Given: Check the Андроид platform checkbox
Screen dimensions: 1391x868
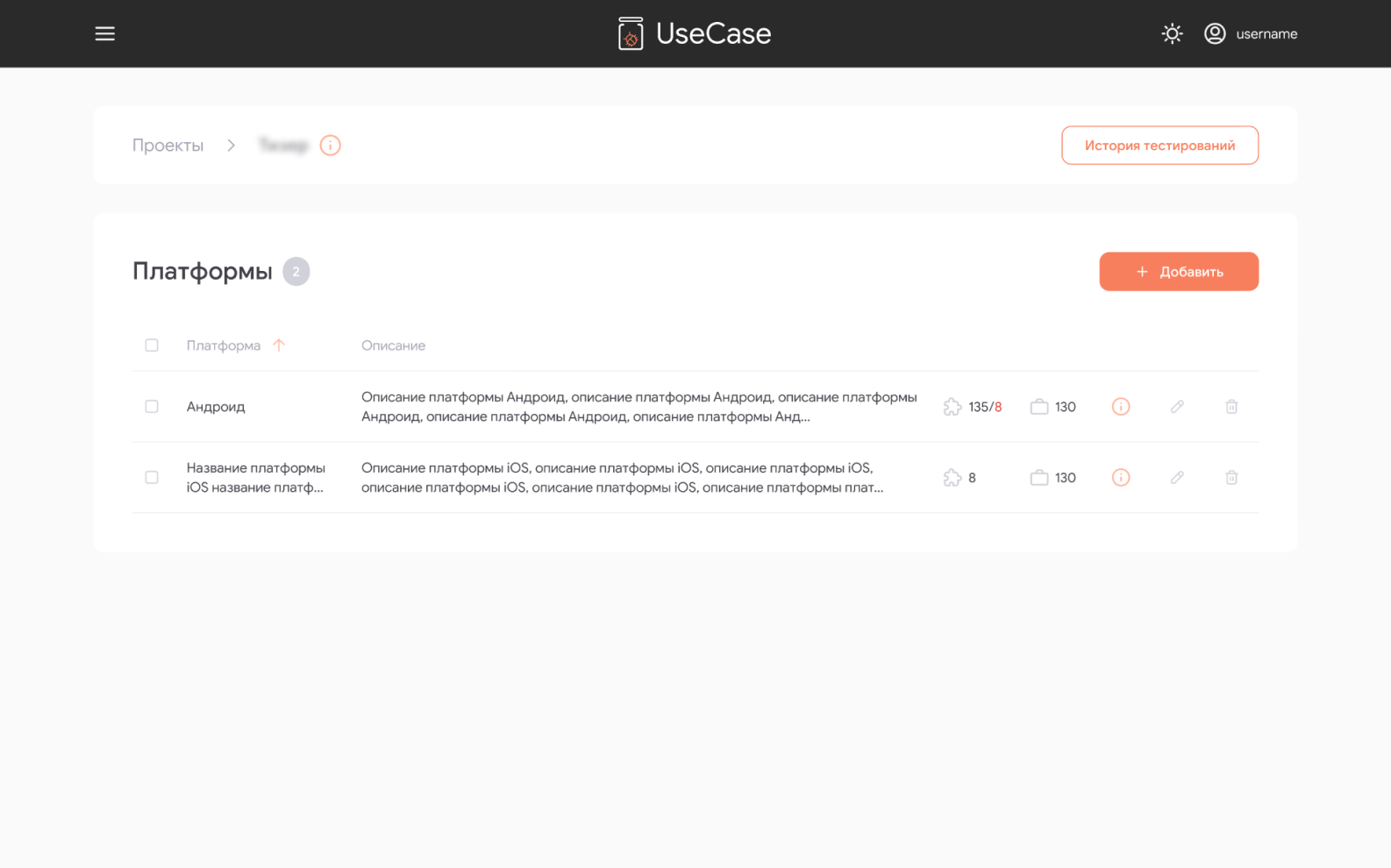Looking at the screenshot, I should (x=152, y=407).
